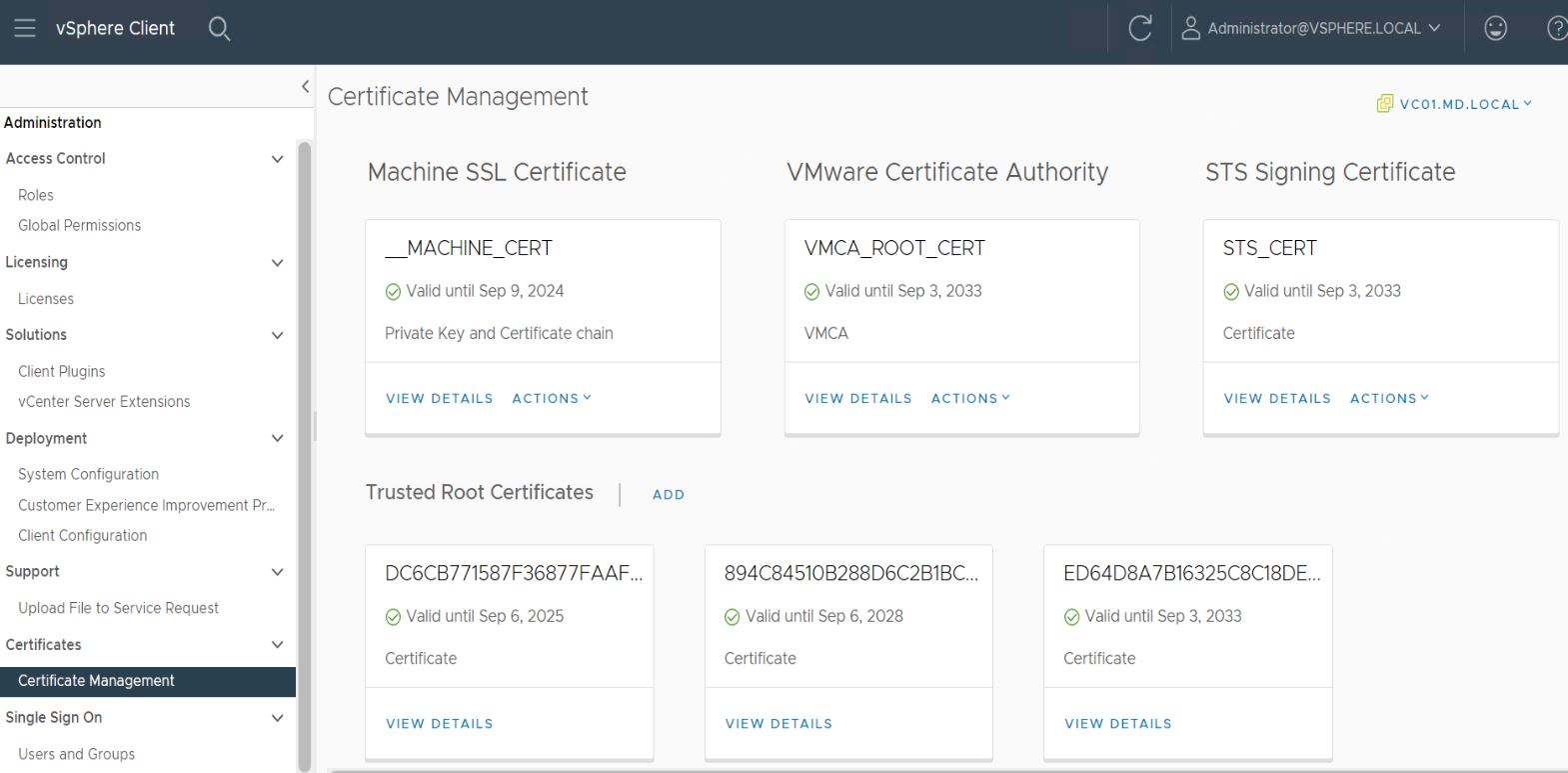Open ACTIONS dropdown for VMCA_ROOT_CERT
This screenshot has height=773, width=1568.
pyautogui.click(x=970, y=398)
